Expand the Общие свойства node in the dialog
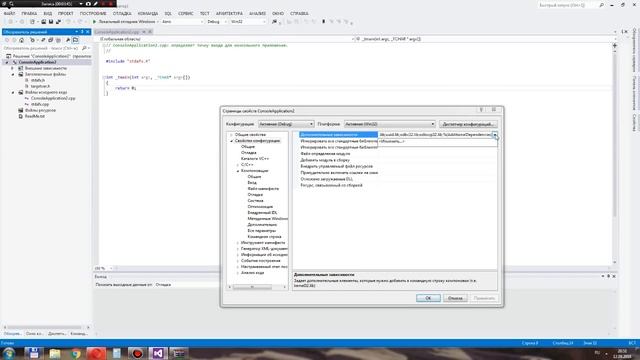640x360 pixels. point(231,135)
